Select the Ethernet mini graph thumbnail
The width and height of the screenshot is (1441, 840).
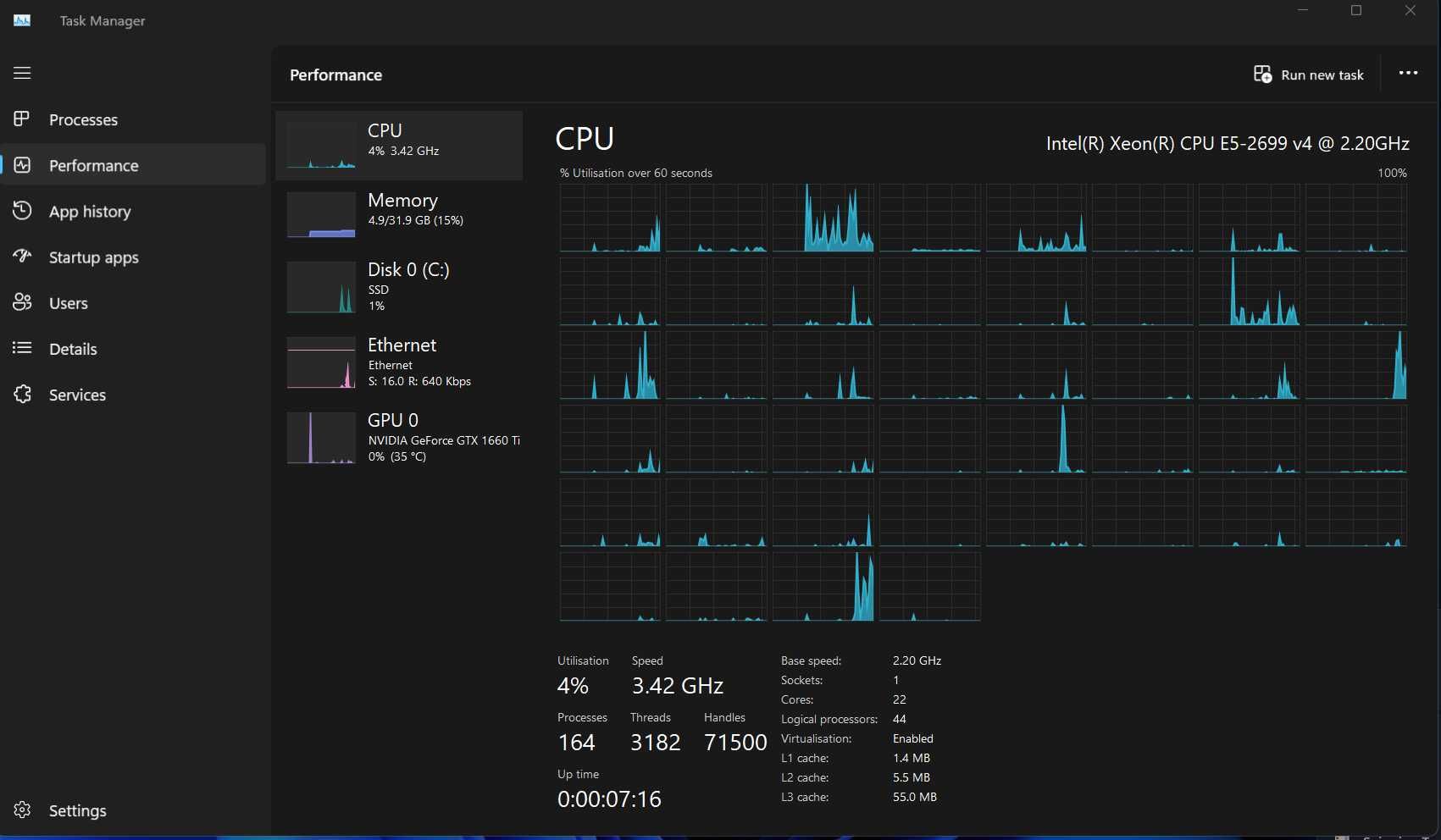tap(321, 362)
